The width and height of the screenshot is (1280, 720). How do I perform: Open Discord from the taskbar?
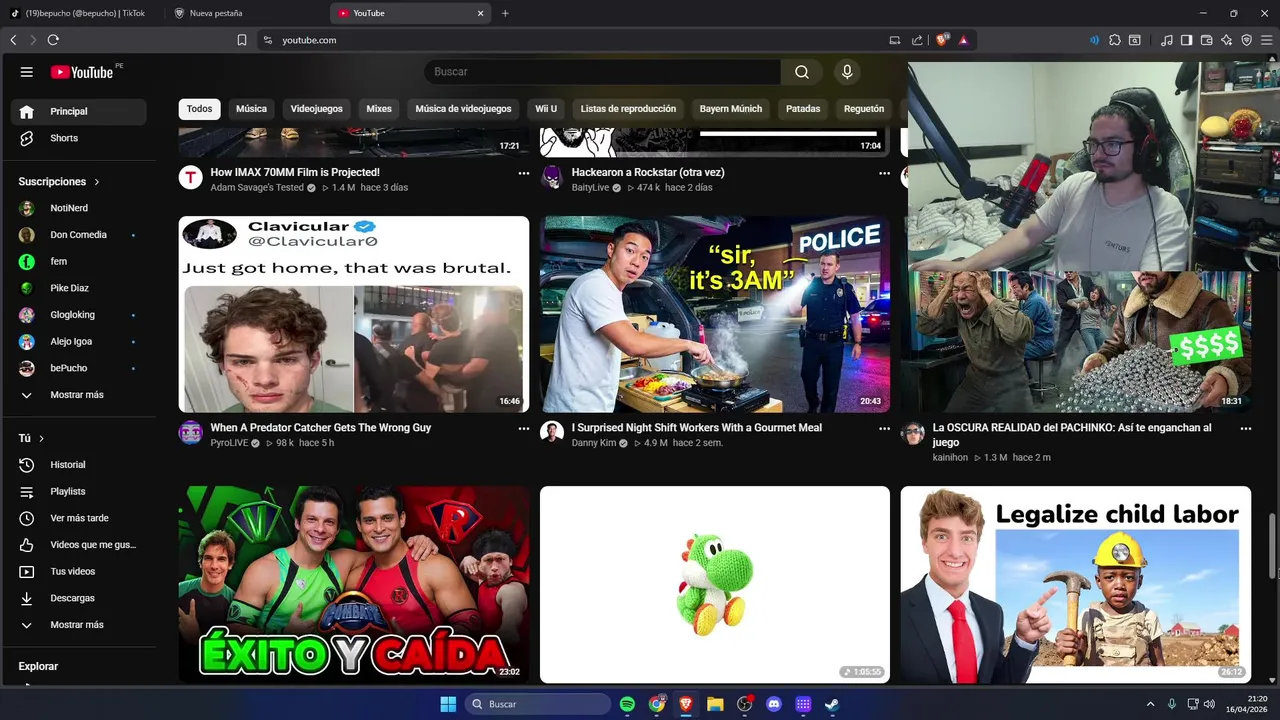coord(773,704)
